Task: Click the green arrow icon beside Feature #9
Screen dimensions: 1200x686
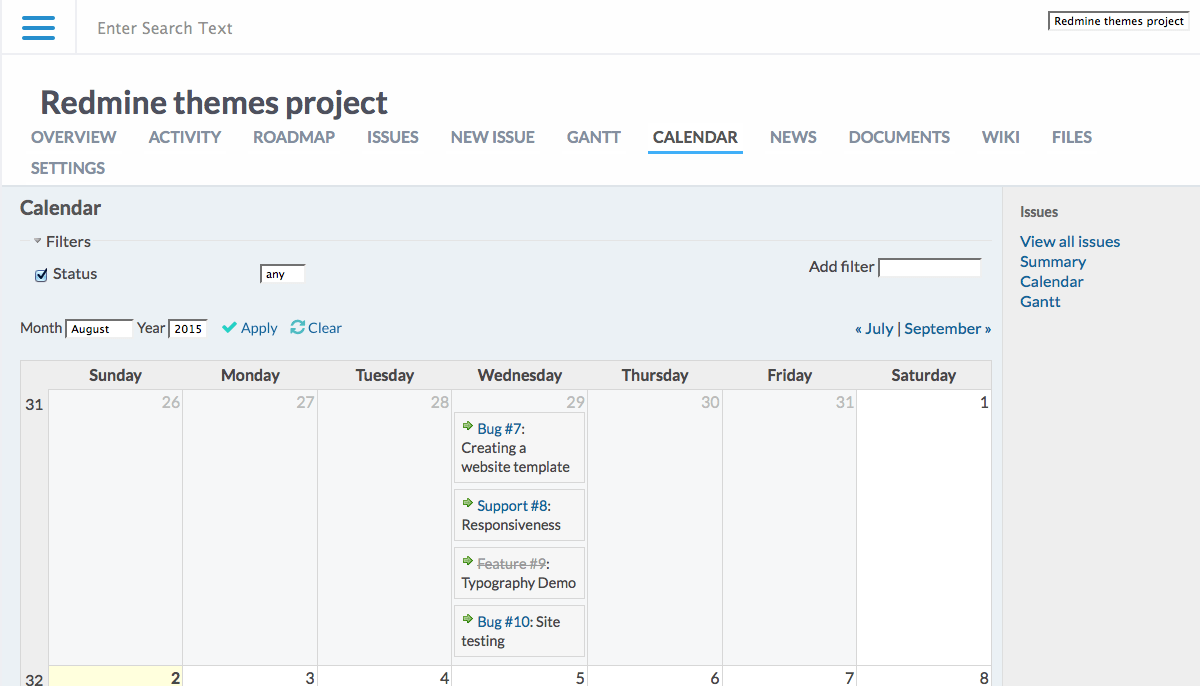Action: (x=467, y=561)
